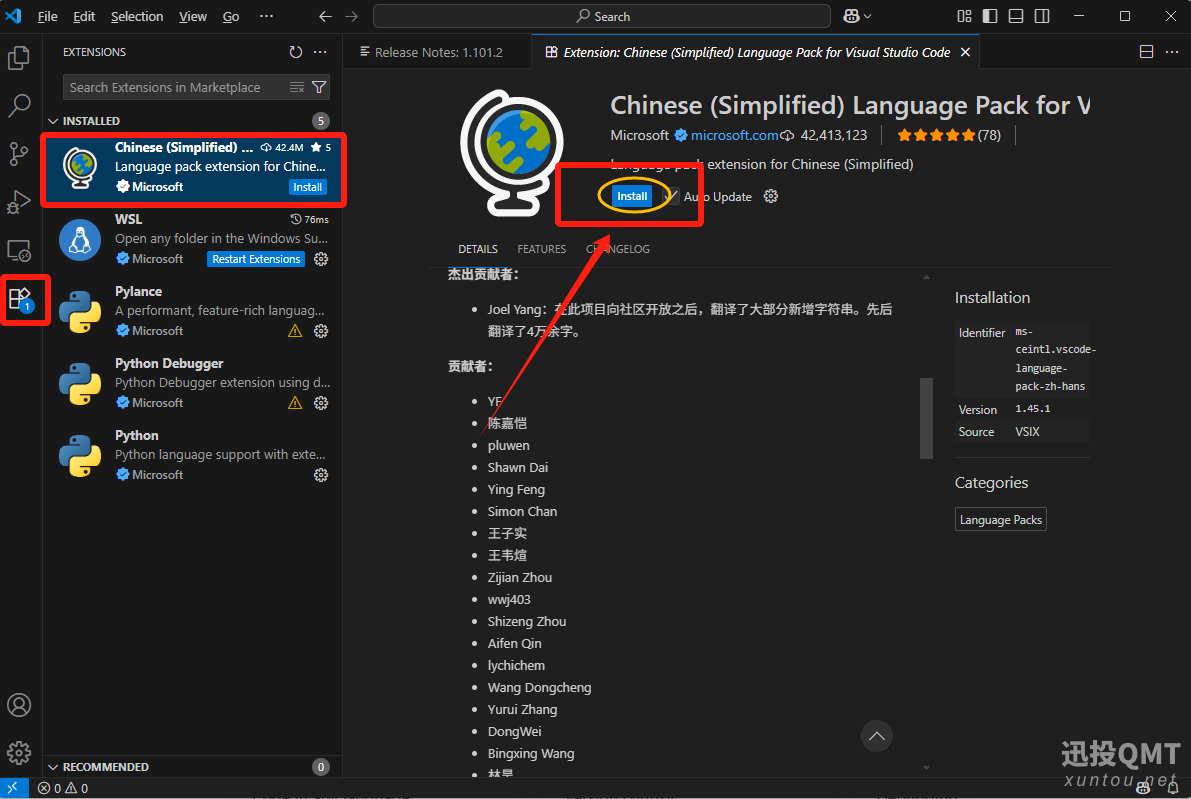The width and height of the screenshot is (1191, 799).
Task: Close the Chinese Language Pack extension tab
Action: [965, 52]
